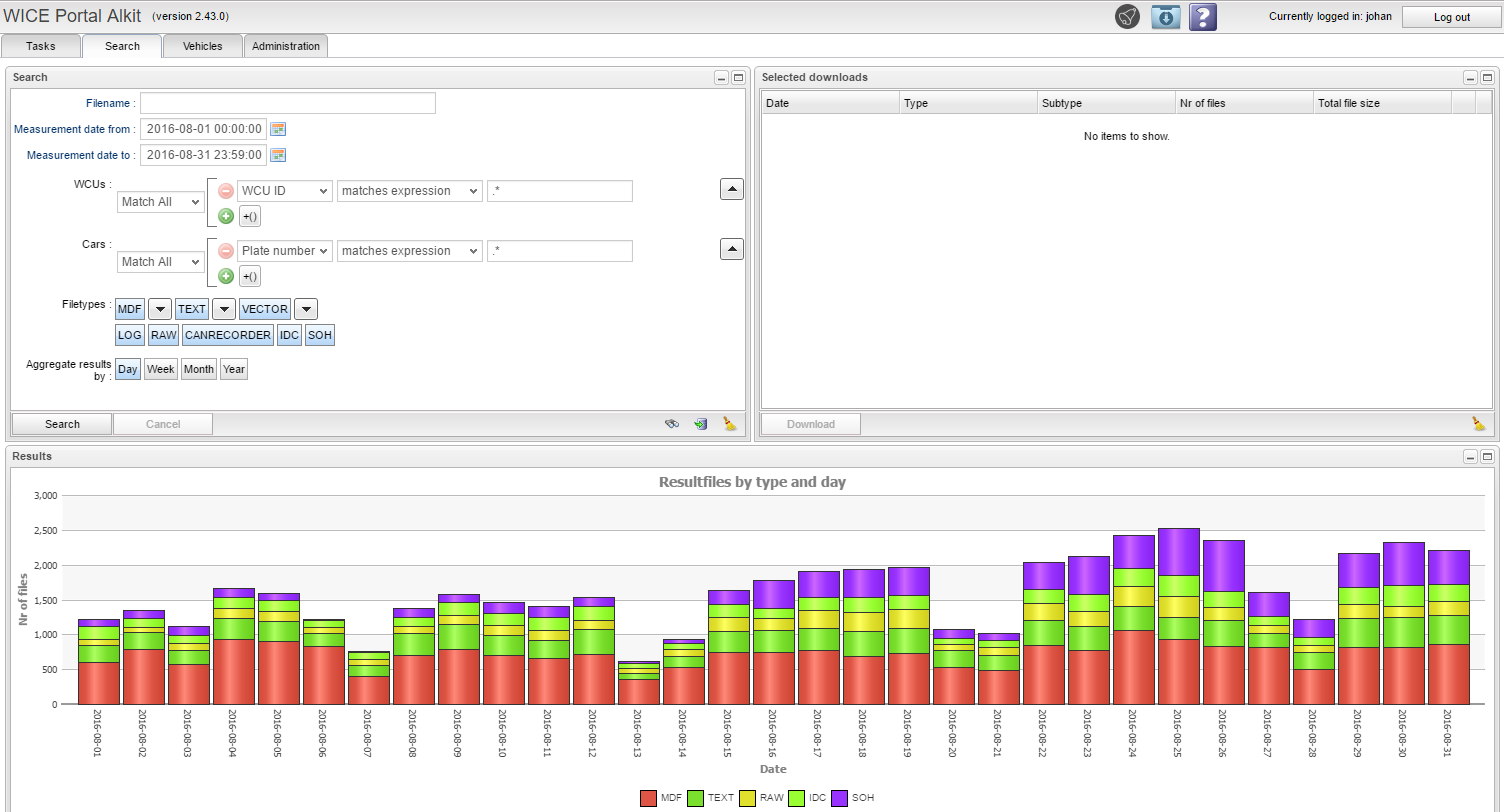
Task: Toggle the CANRECORDER filetype filter
Action: click(x=228, y=336)
